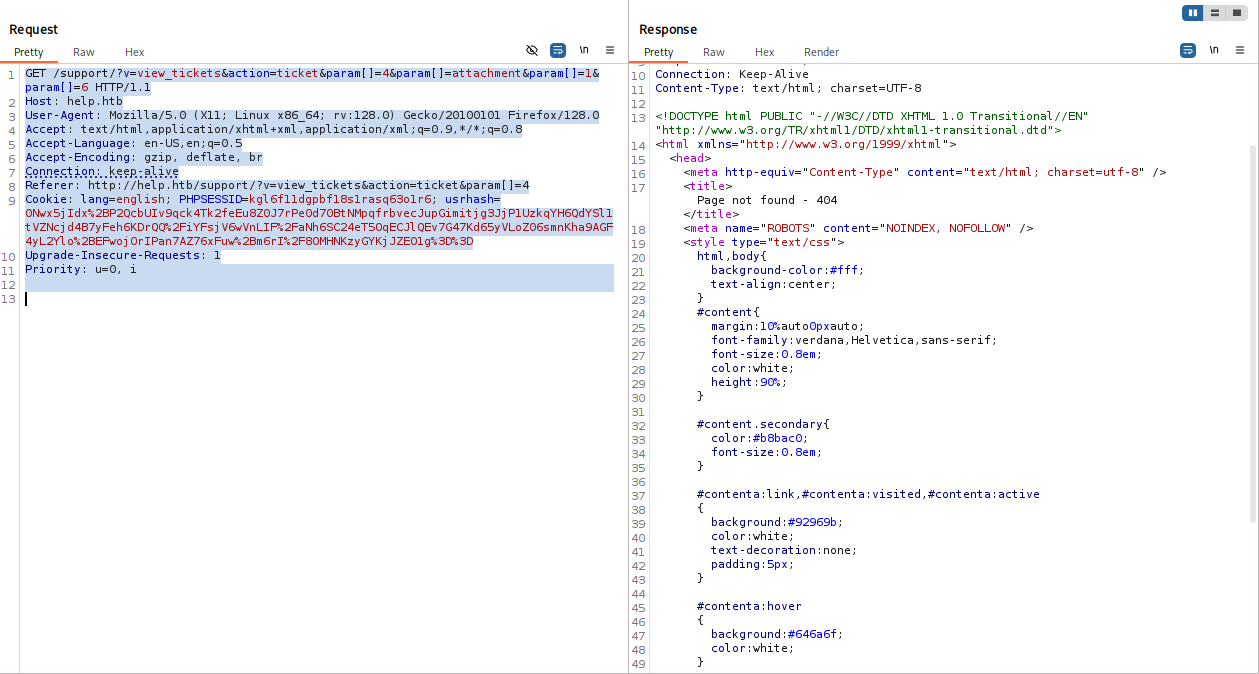Viewport: 1259px width, 674px height.
Task: Open the Response panel hamburger options menu
Action: (1240, 50)
